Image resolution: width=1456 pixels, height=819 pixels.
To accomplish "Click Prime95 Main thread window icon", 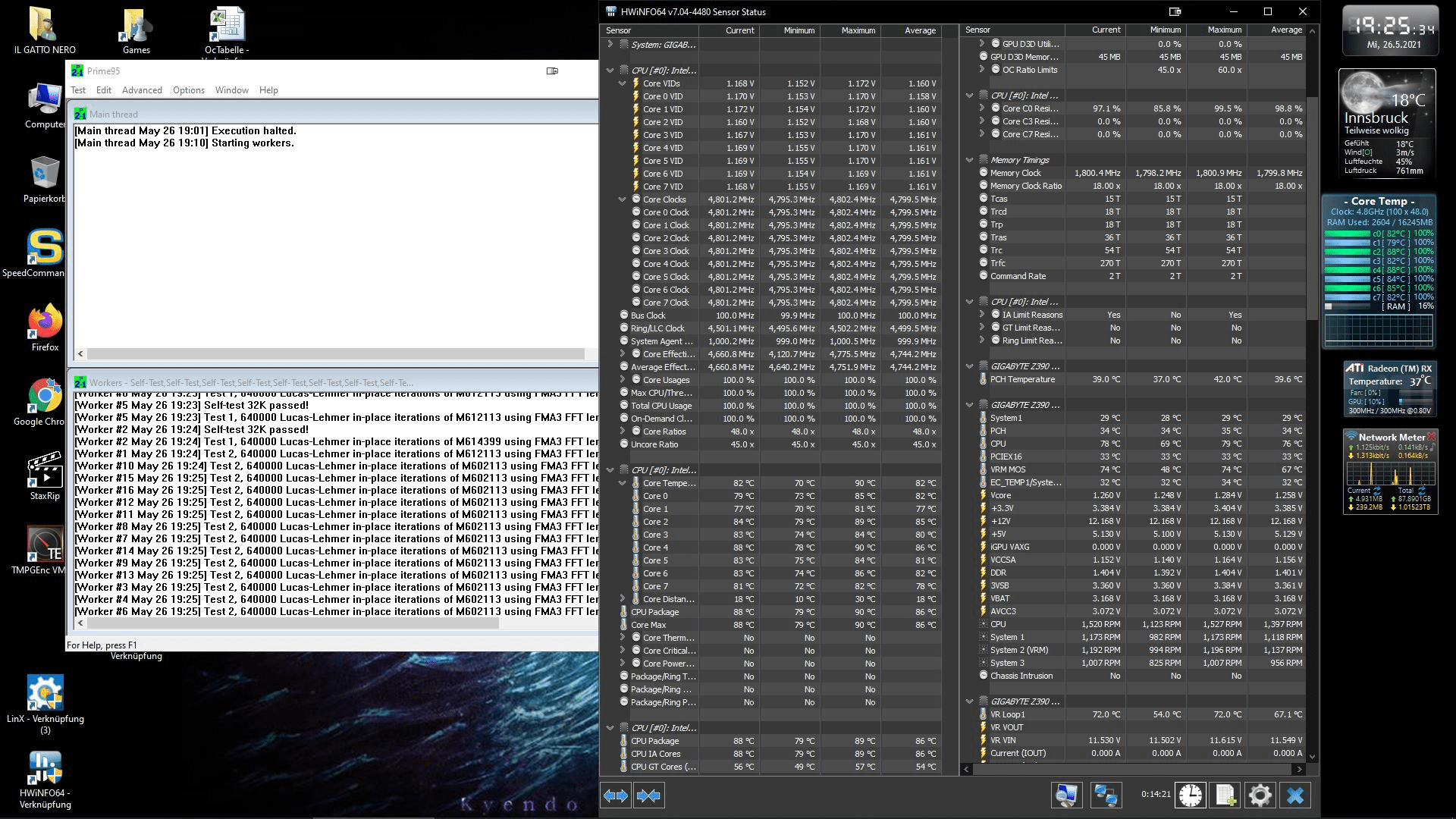I will click(80, 114).
